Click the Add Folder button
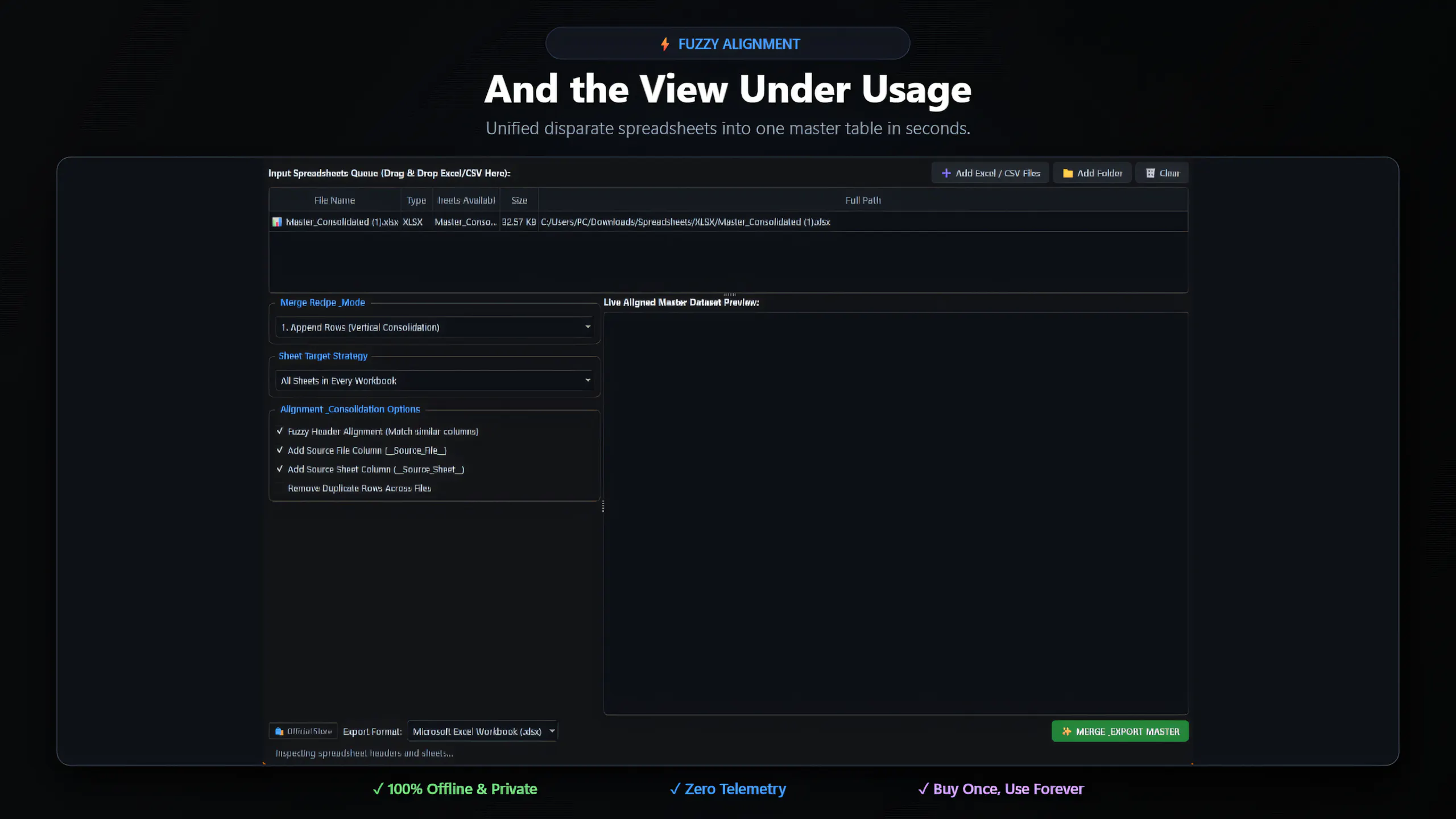The height and width of the screenshot is (819, 1456). coord(1092,173)
